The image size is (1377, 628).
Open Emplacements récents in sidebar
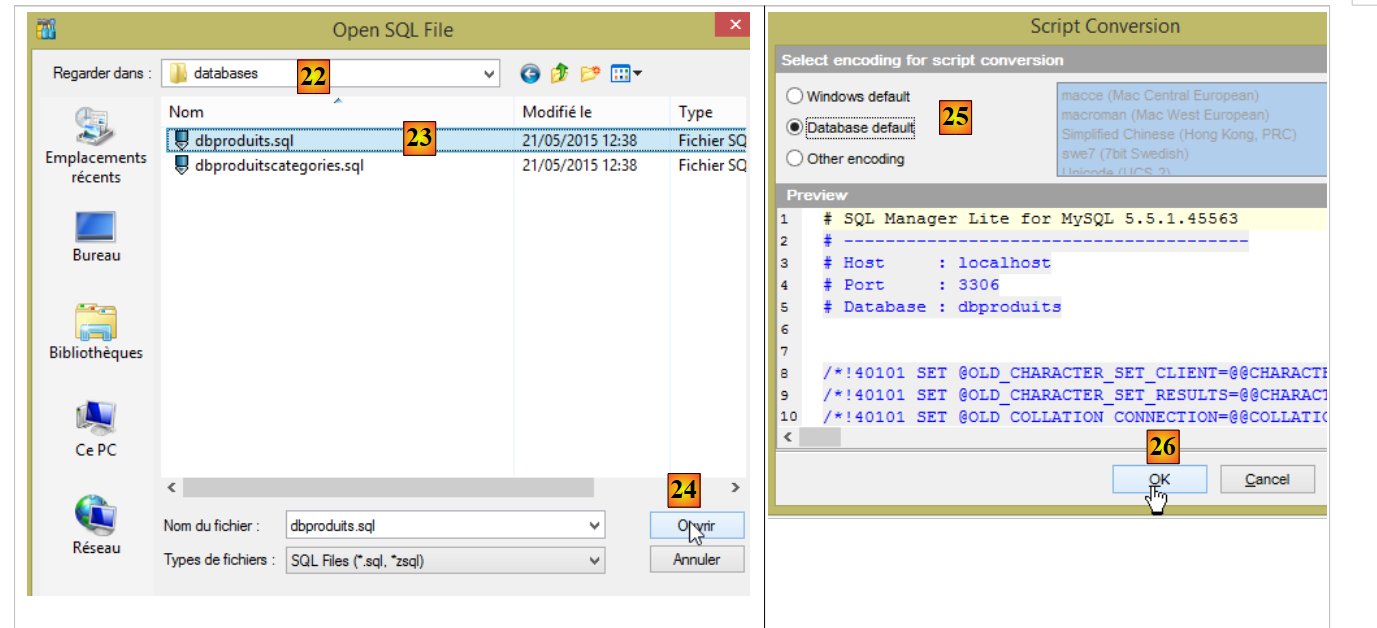pos(96,146)
